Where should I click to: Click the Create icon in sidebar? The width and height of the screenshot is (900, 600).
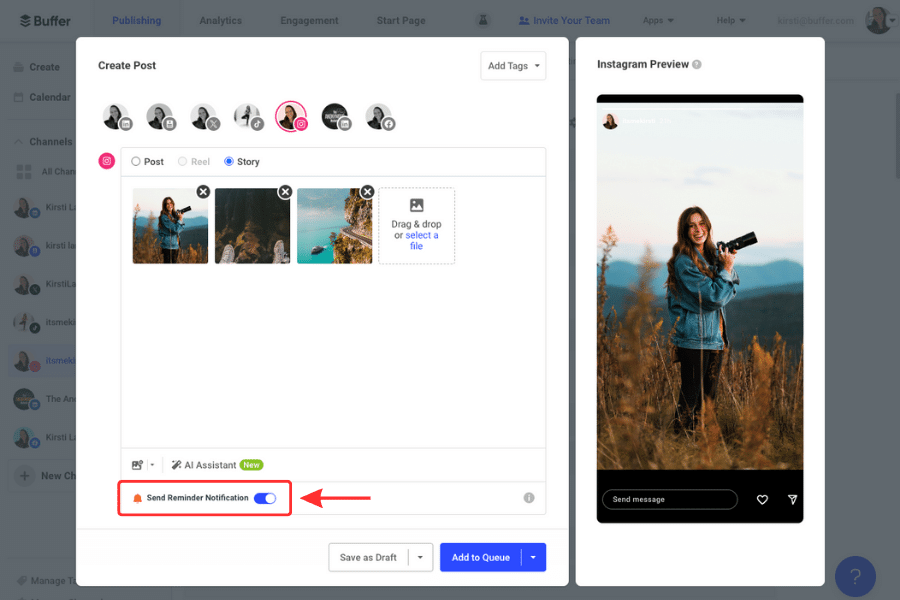coord(19,67)
